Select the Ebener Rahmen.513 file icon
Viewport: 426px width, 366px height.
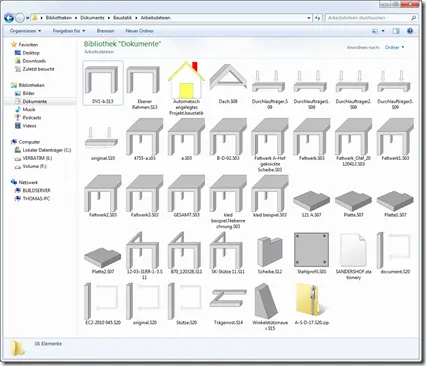[144, 80]
